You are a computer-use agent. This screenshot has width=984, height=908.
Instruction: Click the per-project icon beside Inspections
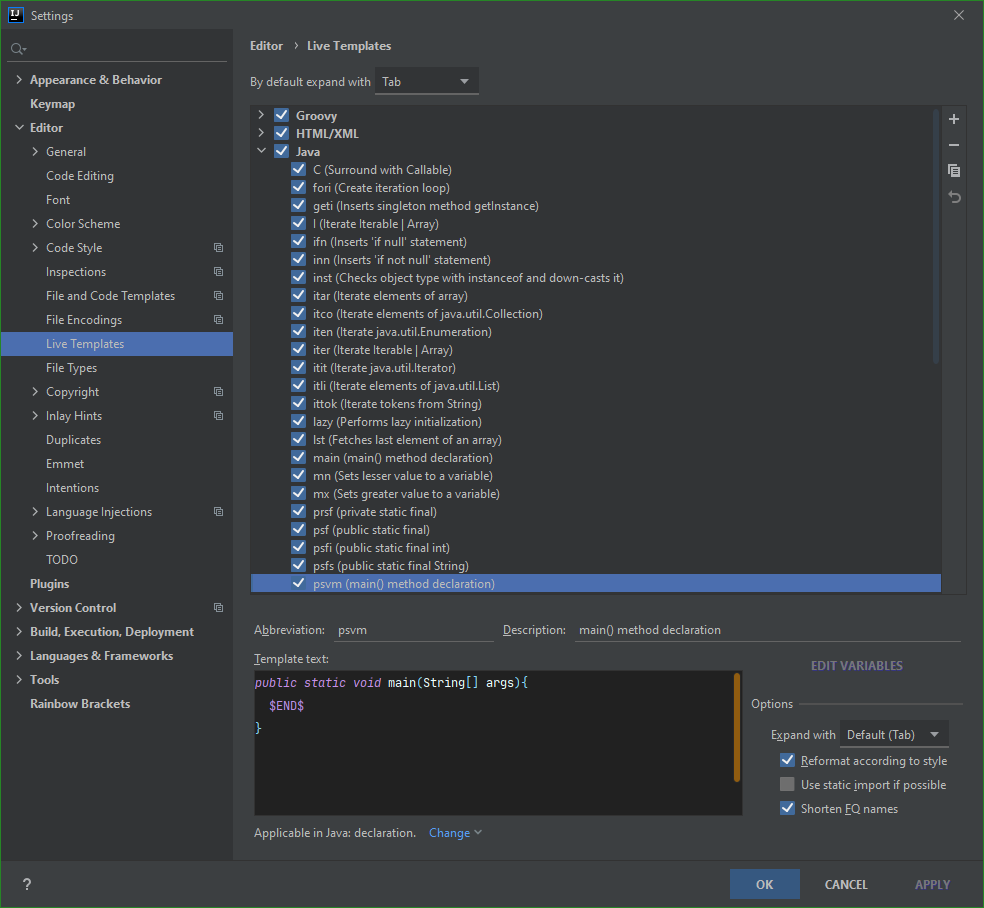point(218,271)
